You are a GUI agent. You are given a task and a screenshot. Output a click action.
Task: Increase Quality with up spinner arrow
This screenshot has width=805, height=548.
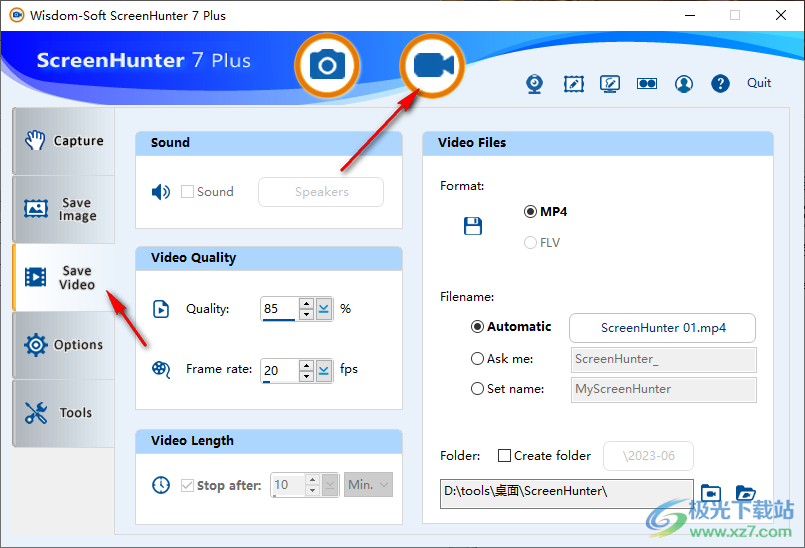click(x=306, y=304)
